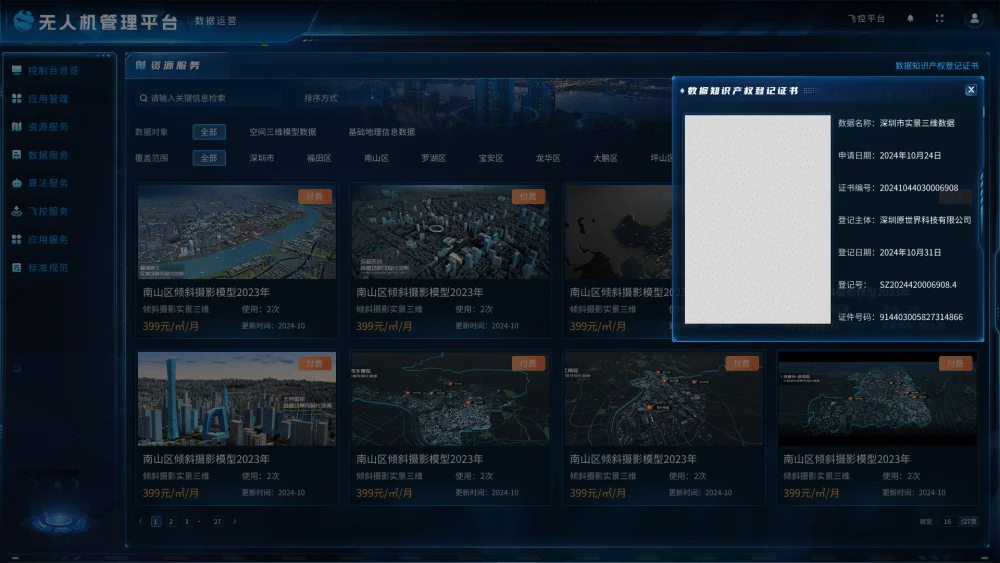Click the fullscreen toggle icon
The width and height of the screenshot is (1000, 563).
coord(939,18)
